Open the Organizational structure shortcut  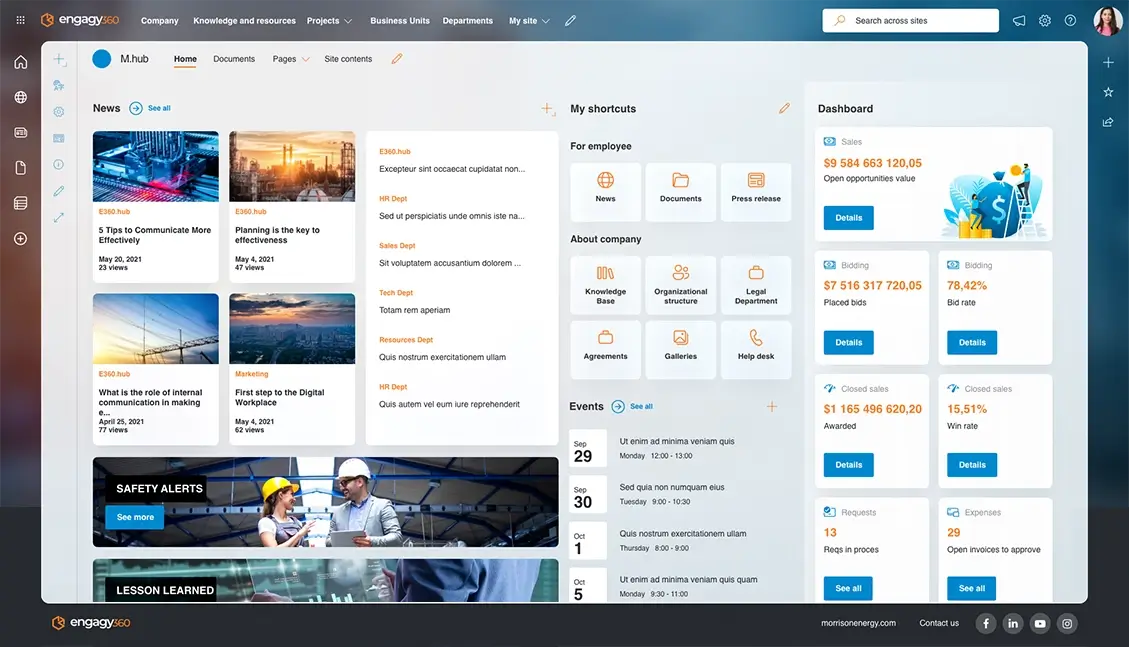point(680,286)
